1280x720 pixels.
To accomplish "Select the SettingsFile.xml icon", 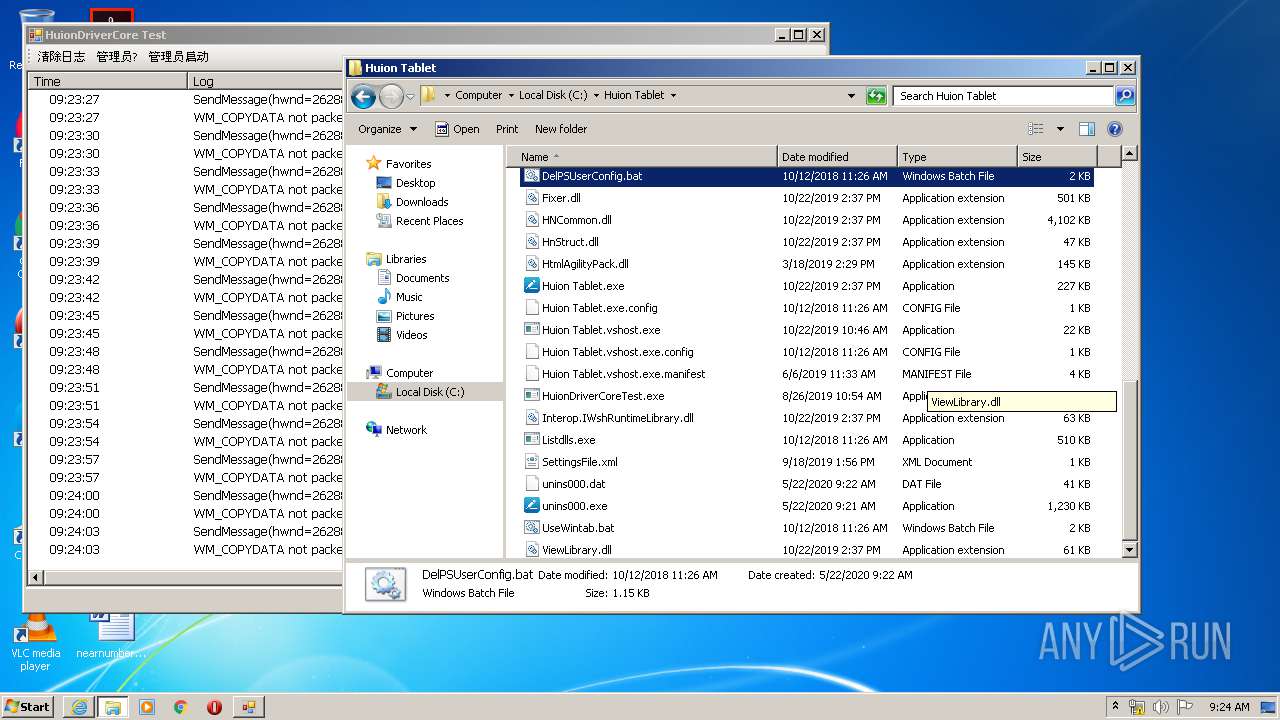I will [532, 462].
